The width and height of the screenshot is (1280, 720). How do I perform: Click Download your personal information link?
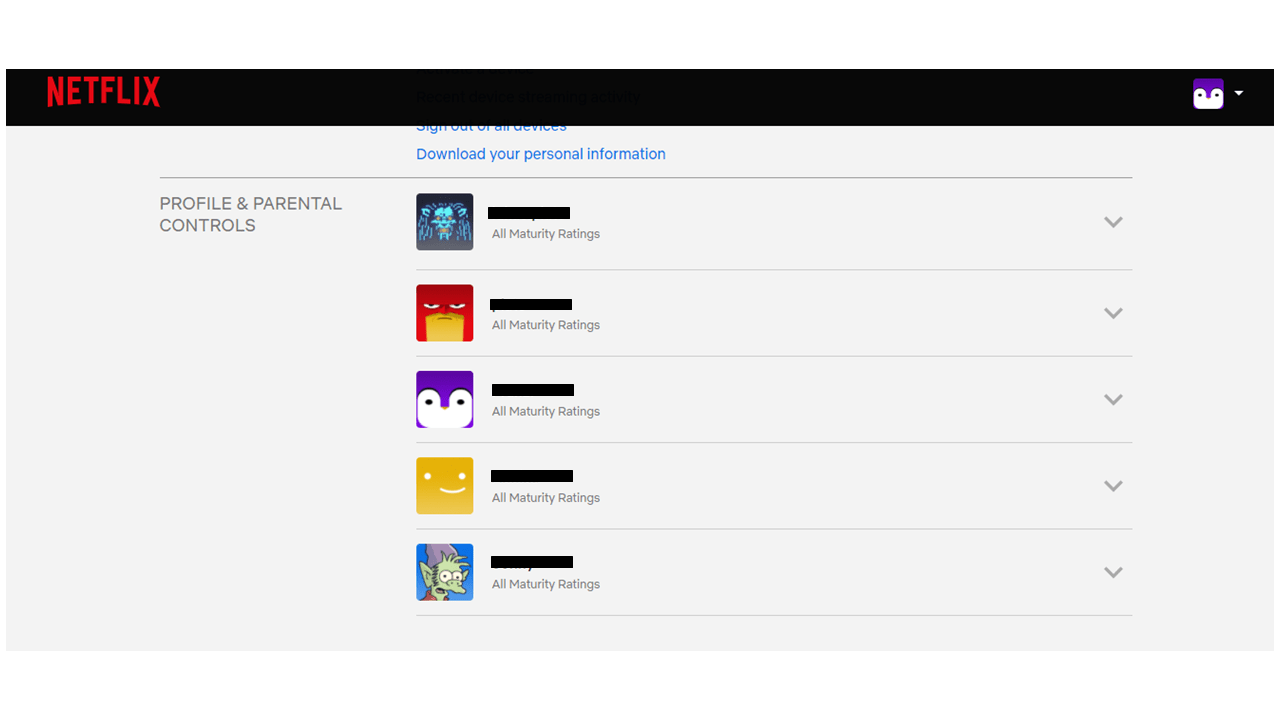point(541,154)
